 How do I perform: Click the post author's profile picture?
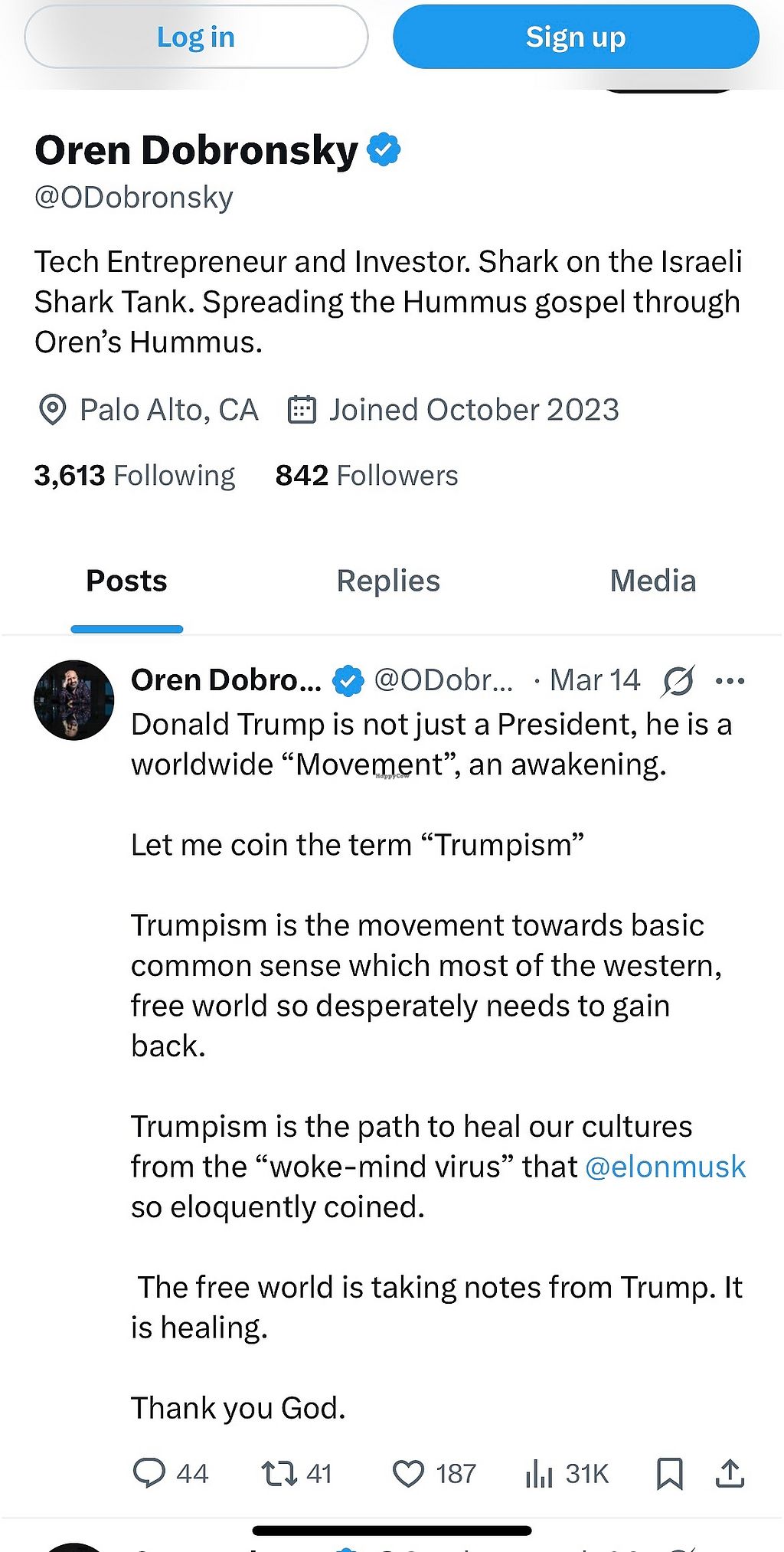(74, 699)
